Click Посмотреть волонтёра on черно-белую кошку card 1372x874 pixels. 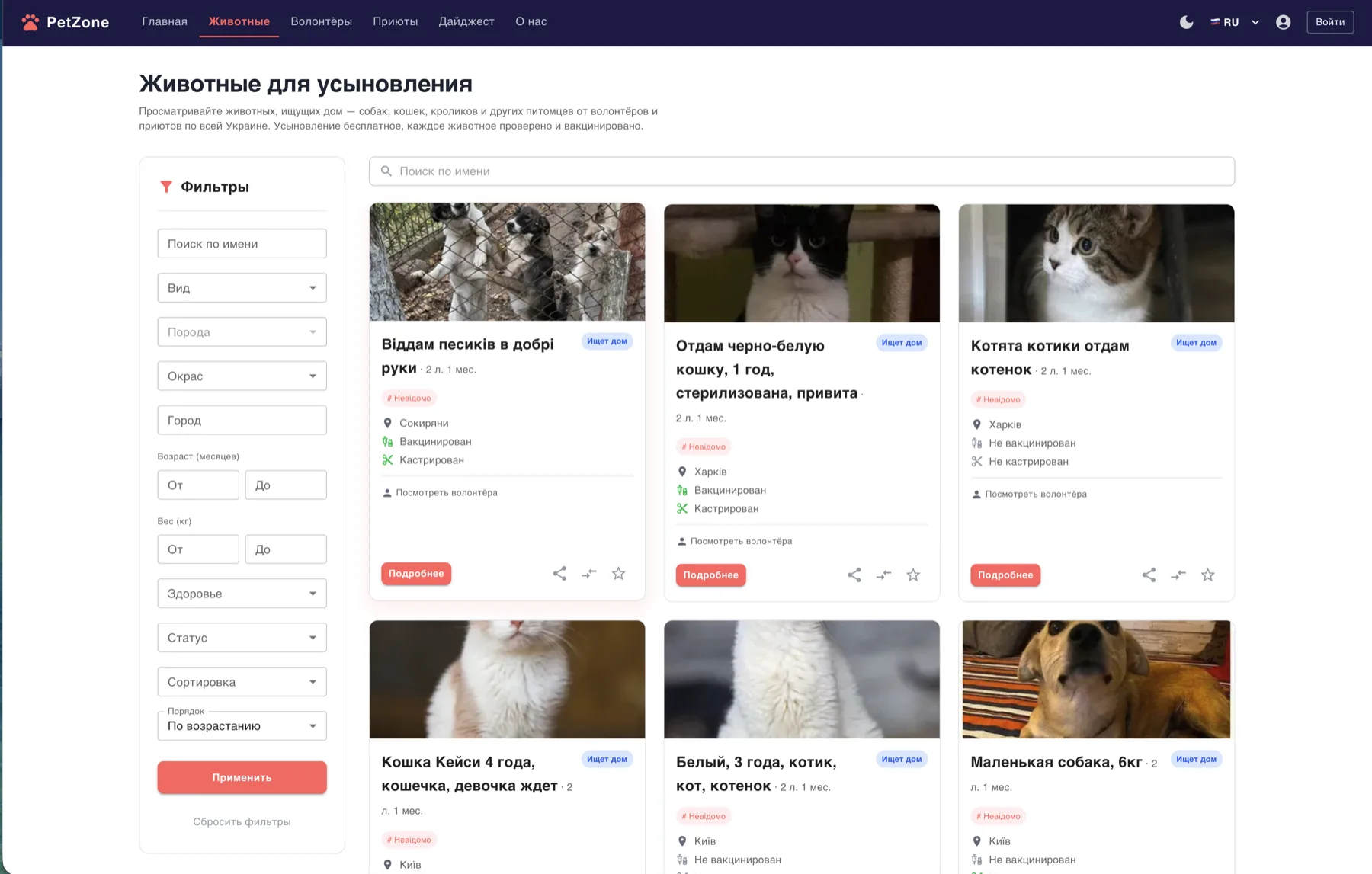735,542
